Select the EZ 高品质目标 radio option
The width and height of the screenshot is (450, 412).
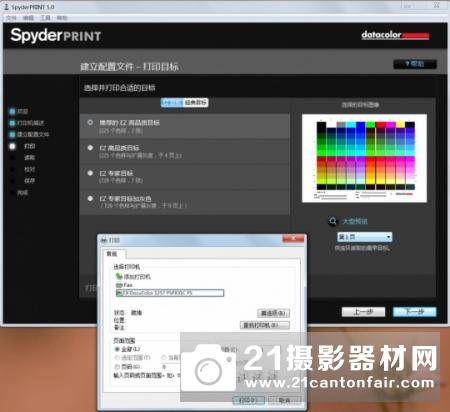(90, 148)
